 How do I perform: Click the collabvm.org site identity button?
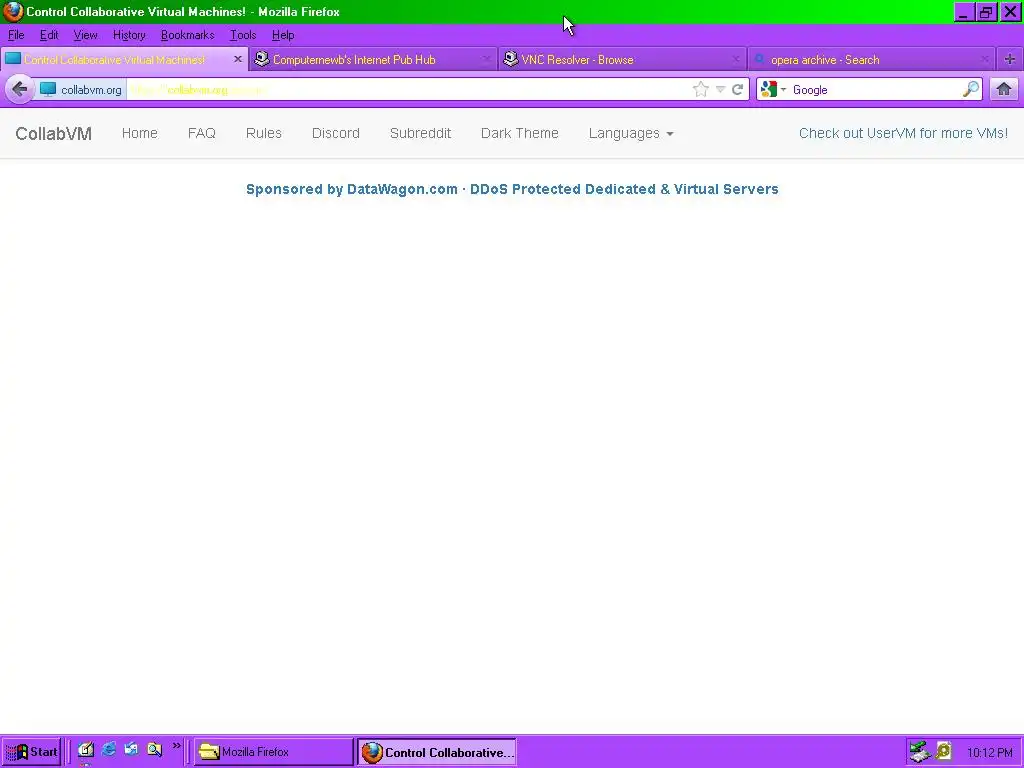click(x=81, y=89)
